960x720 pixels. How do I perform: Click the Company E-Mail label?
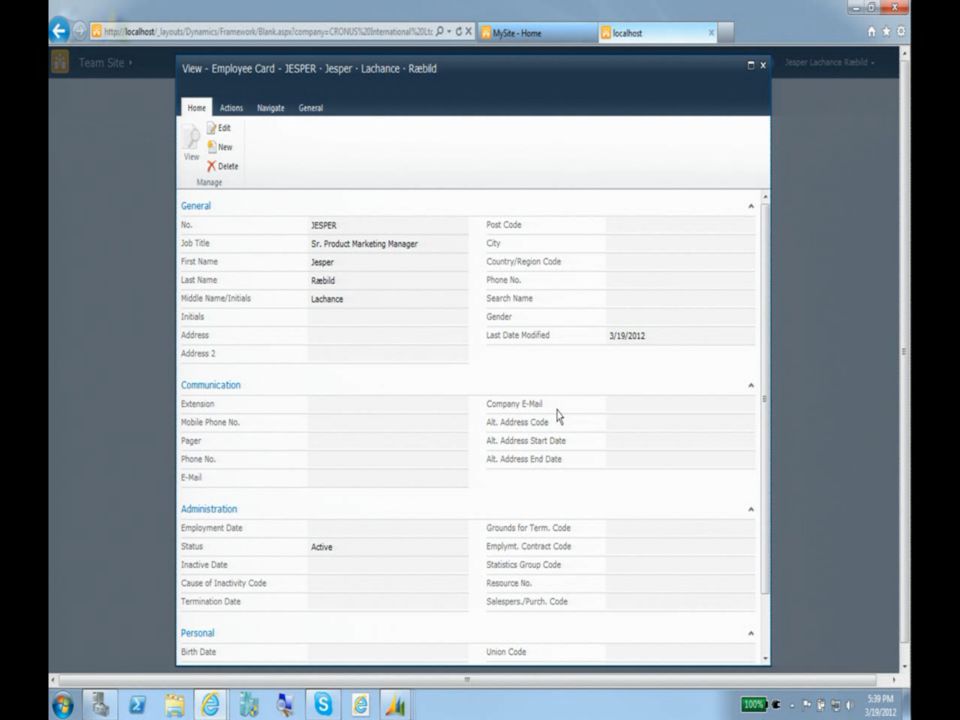click(x=514, y=404)
